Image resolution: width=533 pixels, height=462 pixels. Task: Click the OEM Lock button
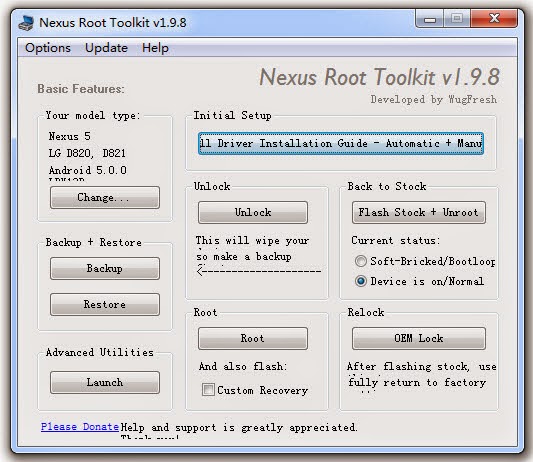pyautogui.click(x=418, y=339)
